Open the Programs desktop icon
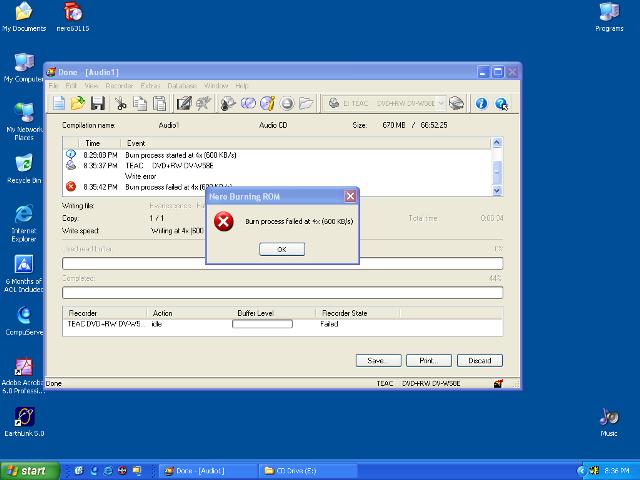Viewport: 640px width, 480px height. click(x=609, y=17)
